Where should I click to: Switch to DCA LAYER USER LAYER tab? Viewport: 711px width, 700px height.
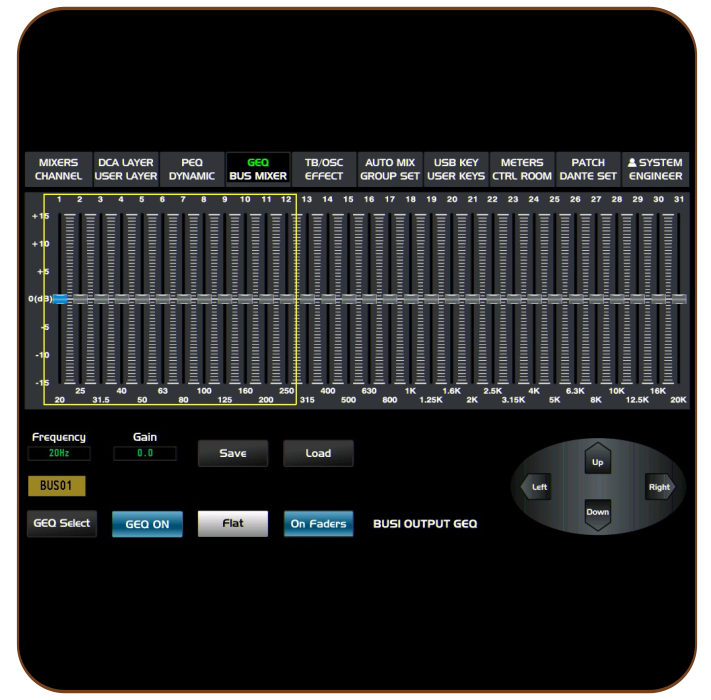[126, 170]
